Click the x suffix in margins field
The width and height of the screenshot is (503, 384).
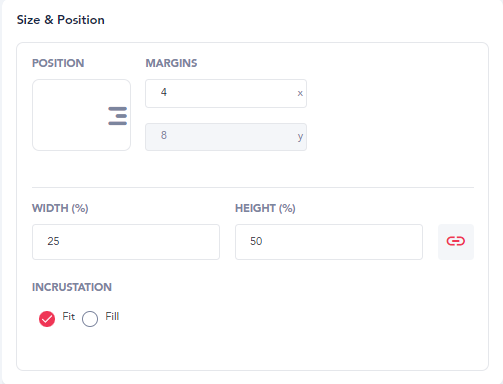300,93
